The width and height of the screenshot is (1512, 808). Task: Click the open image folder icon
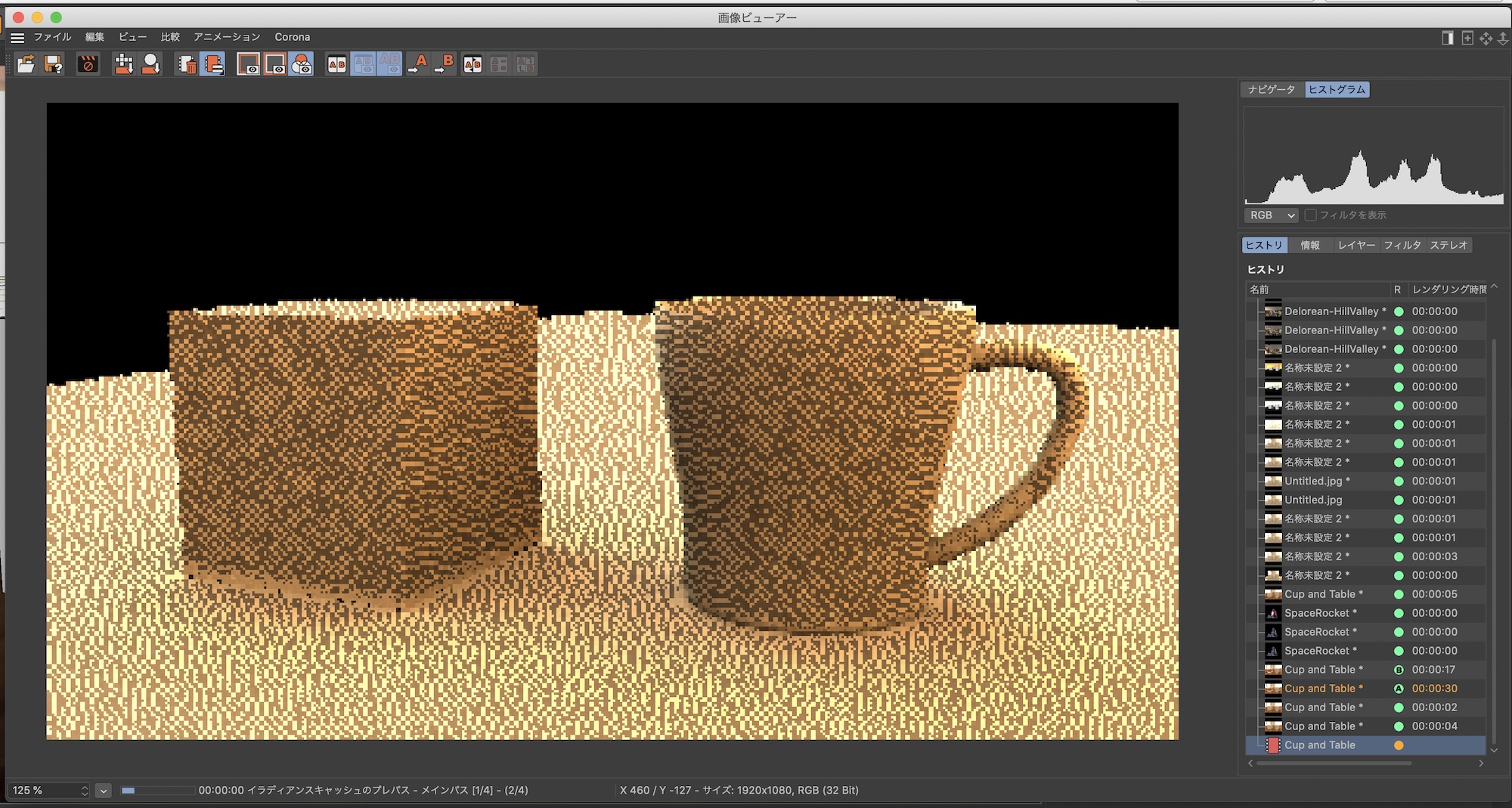click(x=26, y=65)
